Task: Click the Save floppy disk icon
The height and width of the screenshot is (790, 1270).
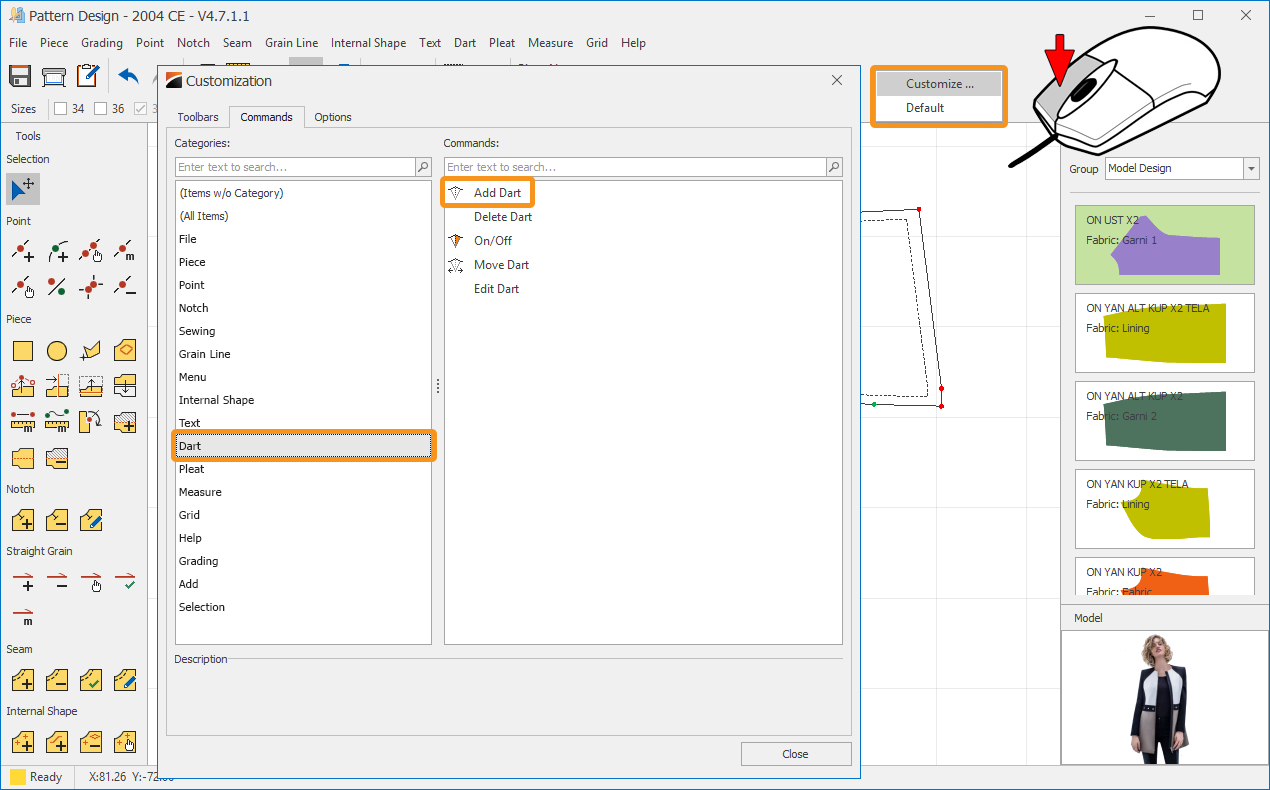Action: 21,76
